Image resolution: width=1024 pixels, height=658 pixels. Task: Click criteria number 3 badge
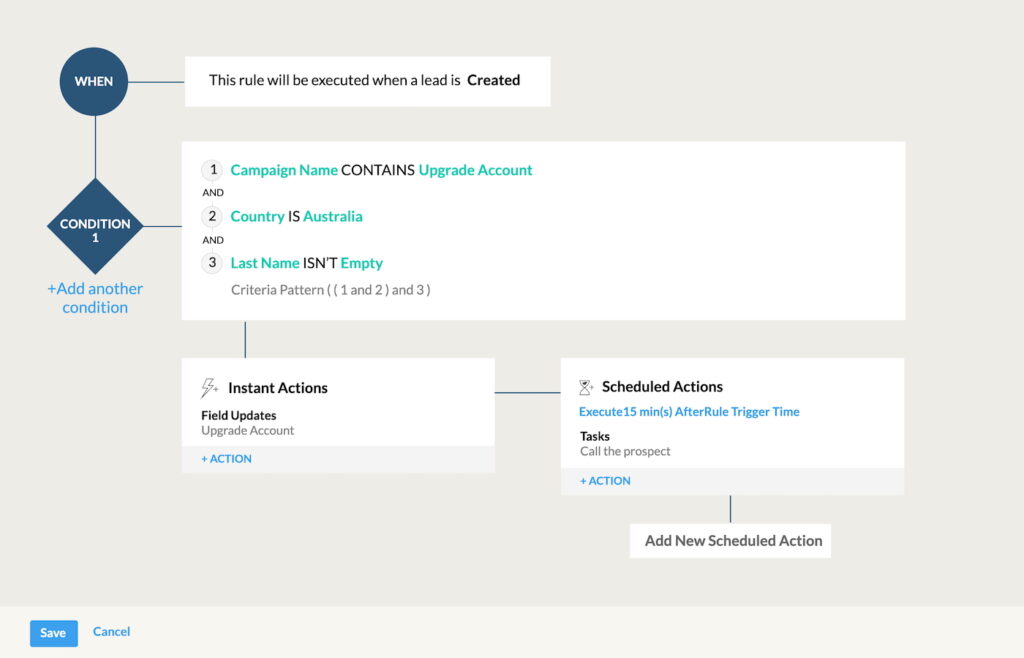pyautogui.click(x=212, y=263)
